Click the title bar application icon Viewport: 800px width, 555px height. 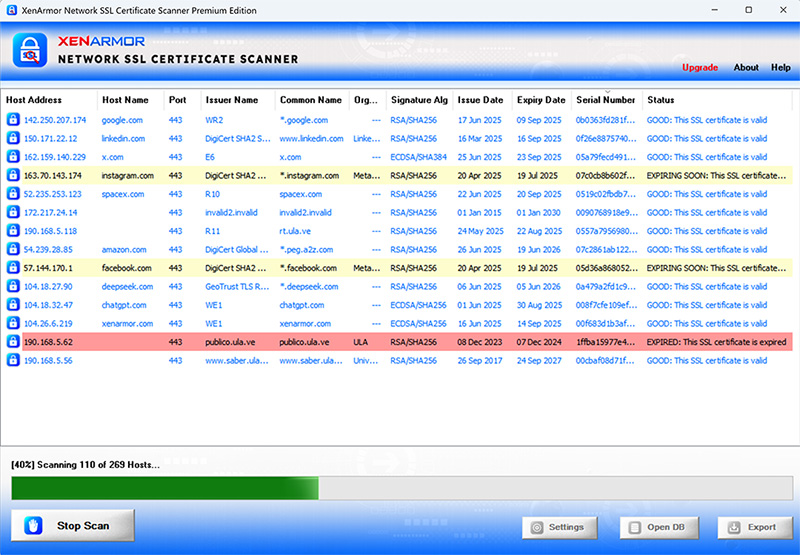(x=11, y=10)
